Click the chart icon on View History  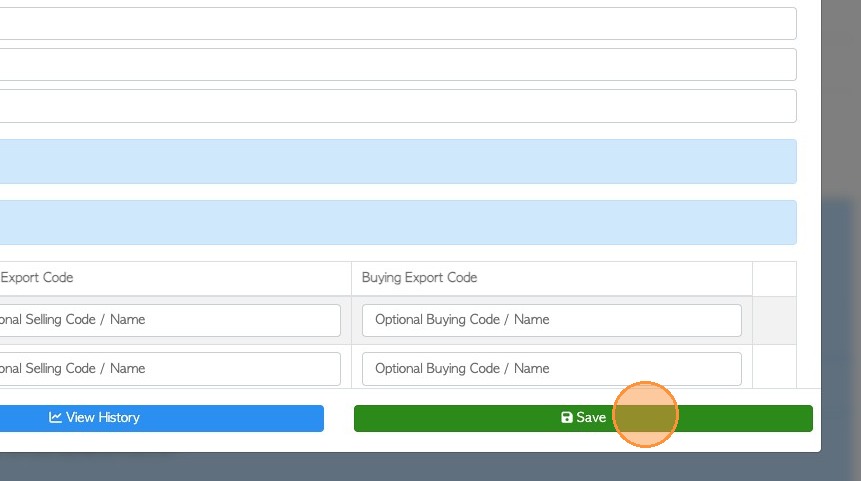click(55, 417)
